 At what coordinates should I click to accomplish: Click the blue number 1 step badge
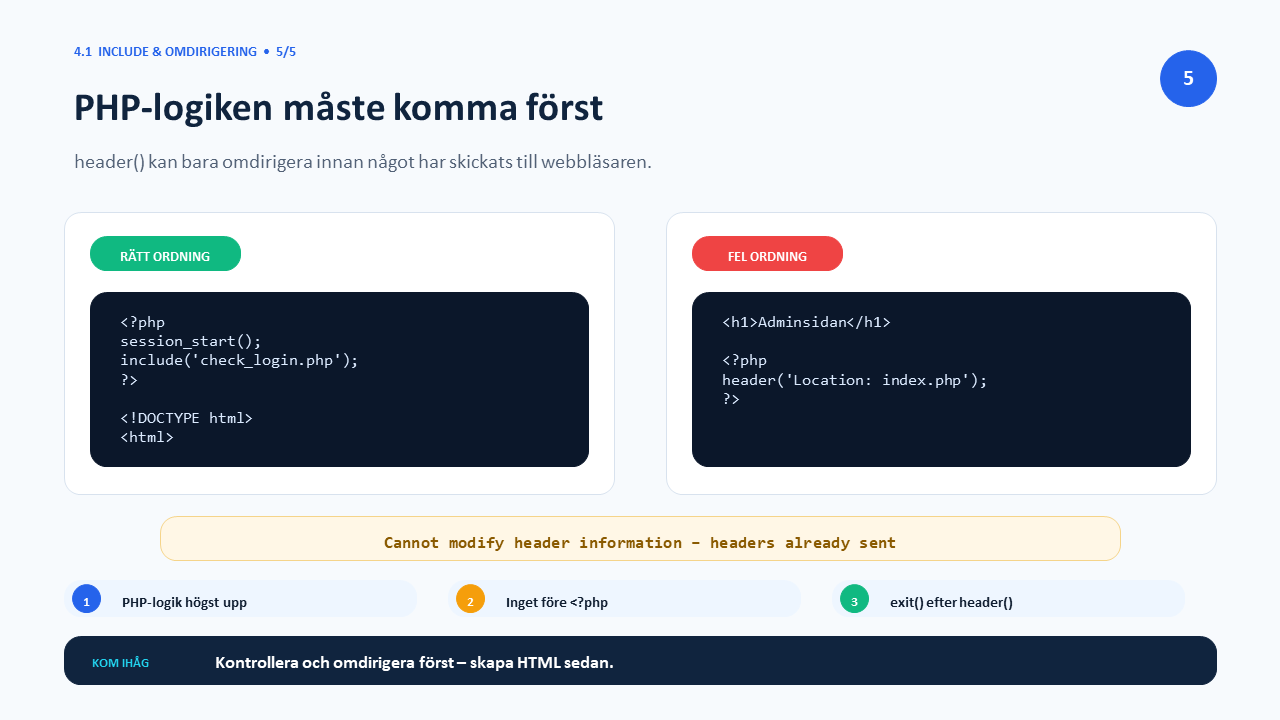[86, 599]
